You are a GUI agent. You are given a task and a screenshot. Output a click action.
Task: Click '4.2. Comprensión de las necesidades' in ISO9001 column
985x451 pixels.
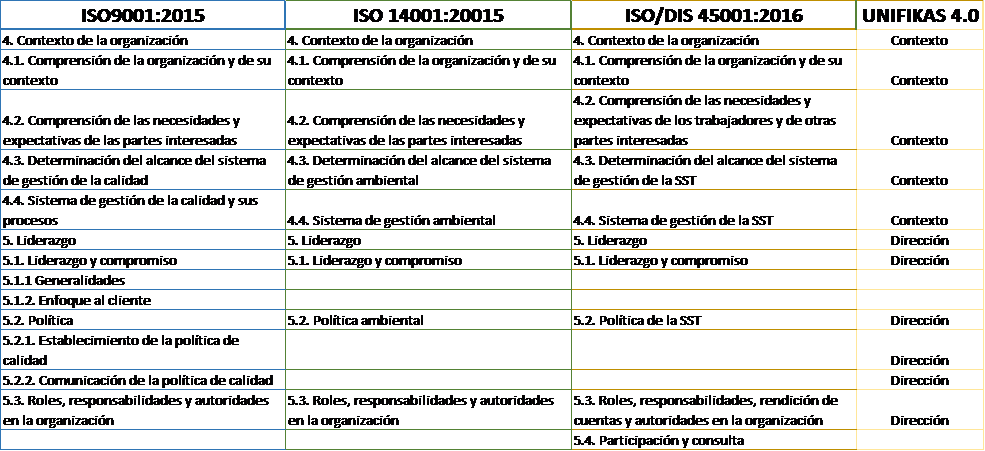point(143,120)
